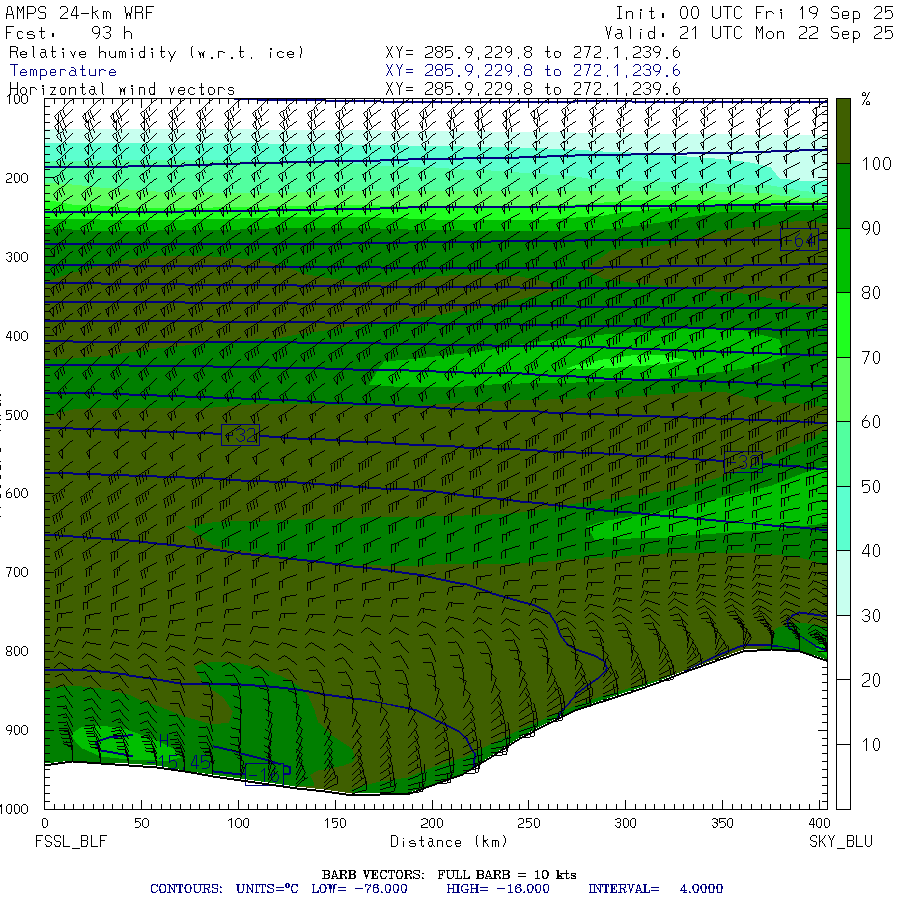The image size is (900, 900).
Task: Click the white 10-20% colorbar segment
Action: (x=843, y=711)
